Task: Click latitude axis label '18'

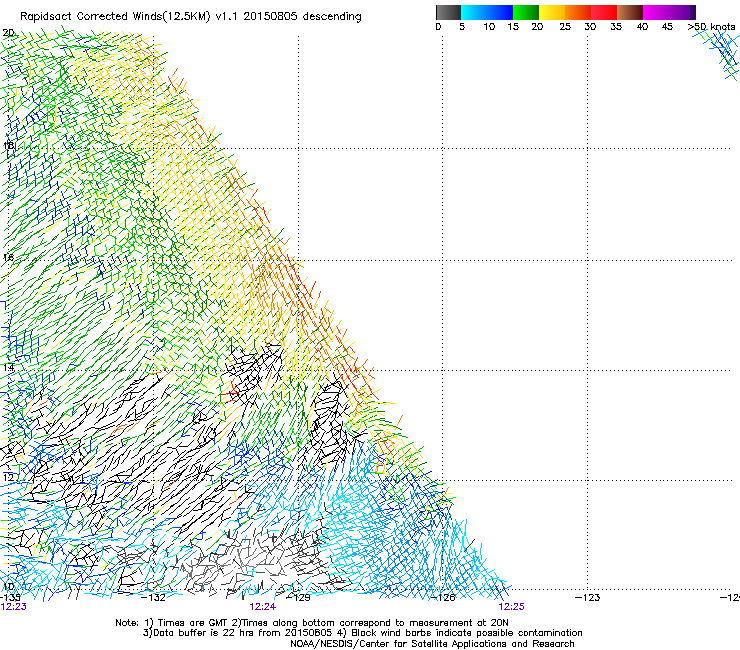Action: [8, 145]
